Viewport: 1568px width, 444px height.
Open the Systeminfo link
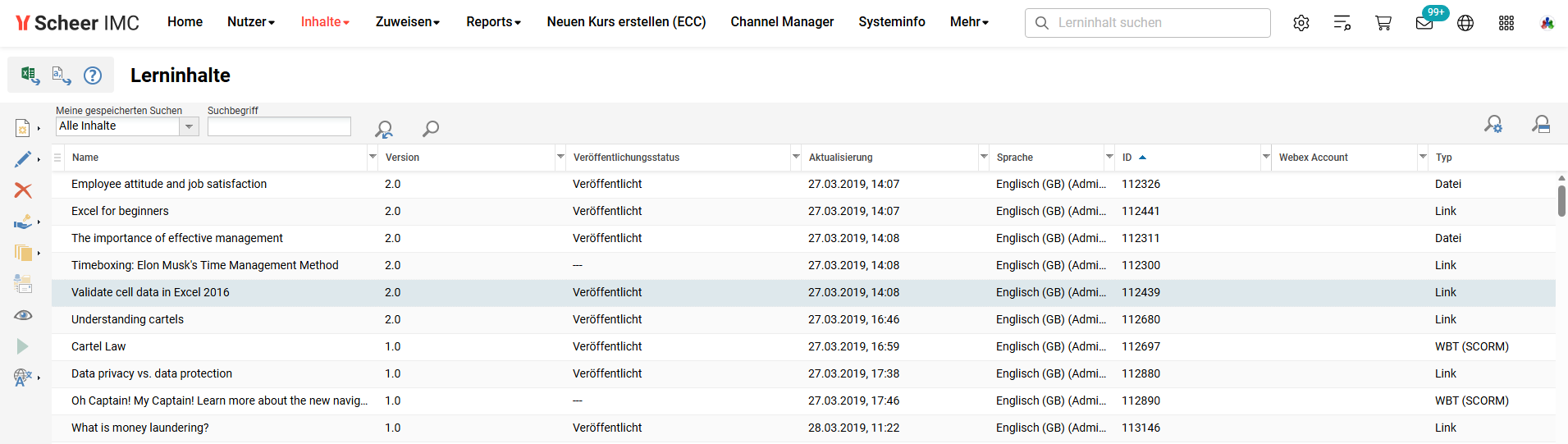[892, 22]
